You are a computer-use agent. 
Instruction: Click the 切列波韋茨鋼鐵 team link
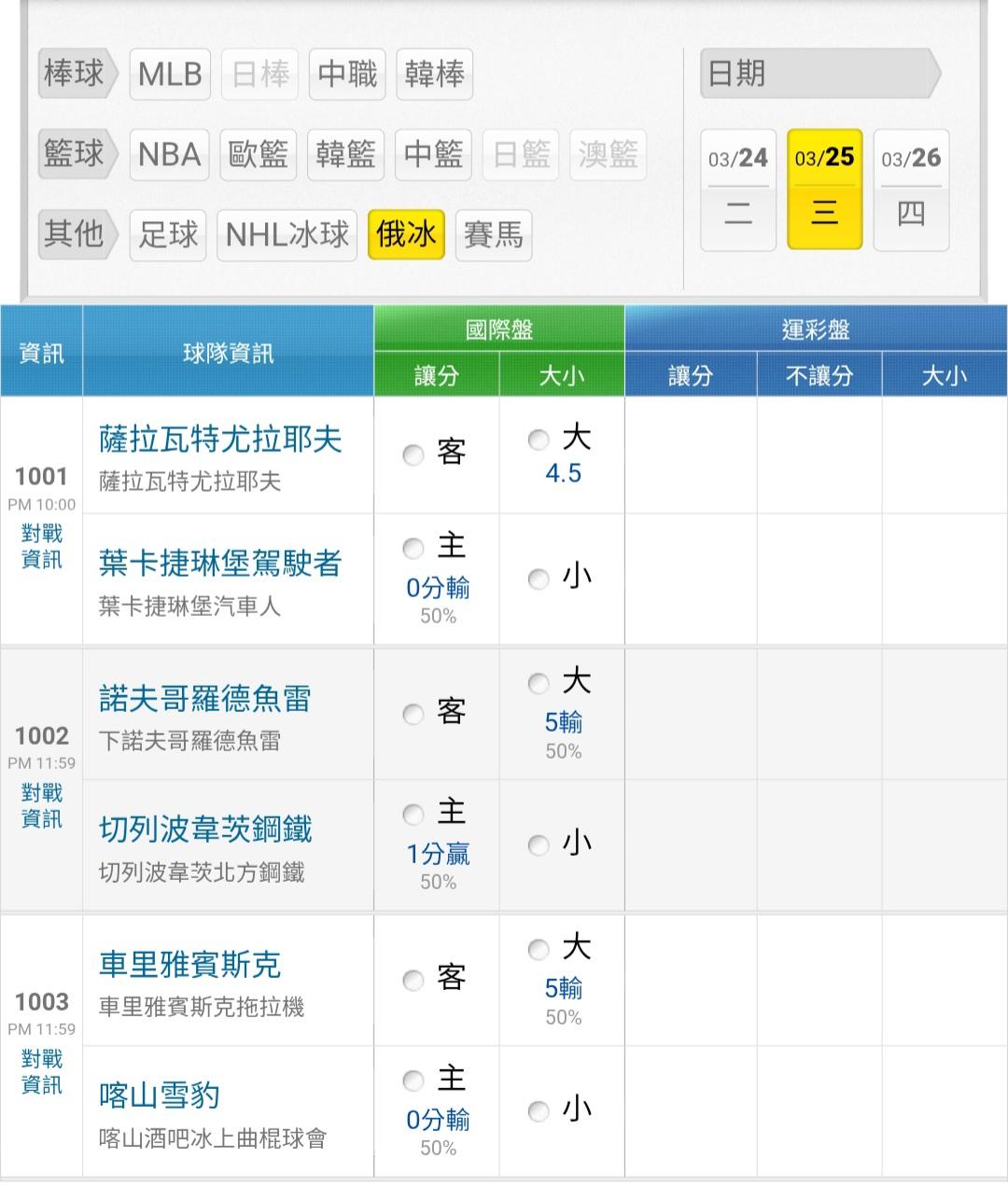(x=205, y=830)
